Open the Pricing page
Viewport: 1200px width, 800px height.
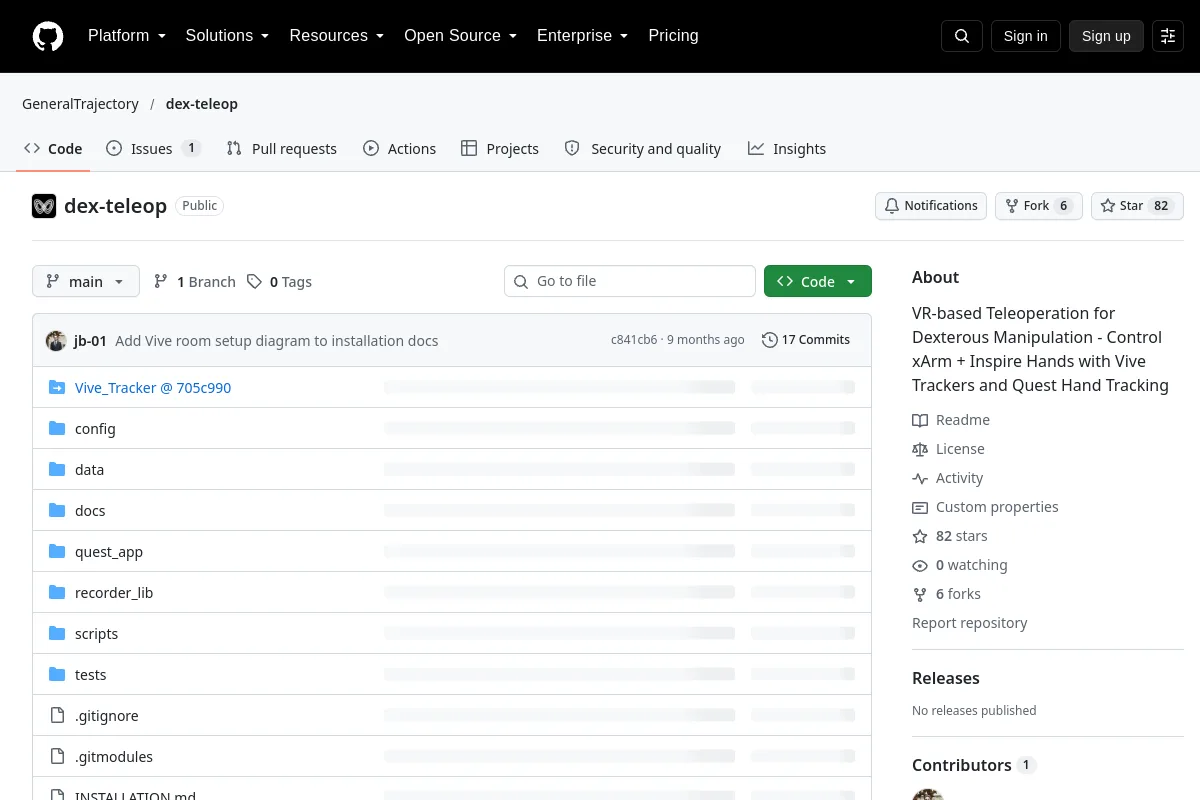(x=673, y=36)
